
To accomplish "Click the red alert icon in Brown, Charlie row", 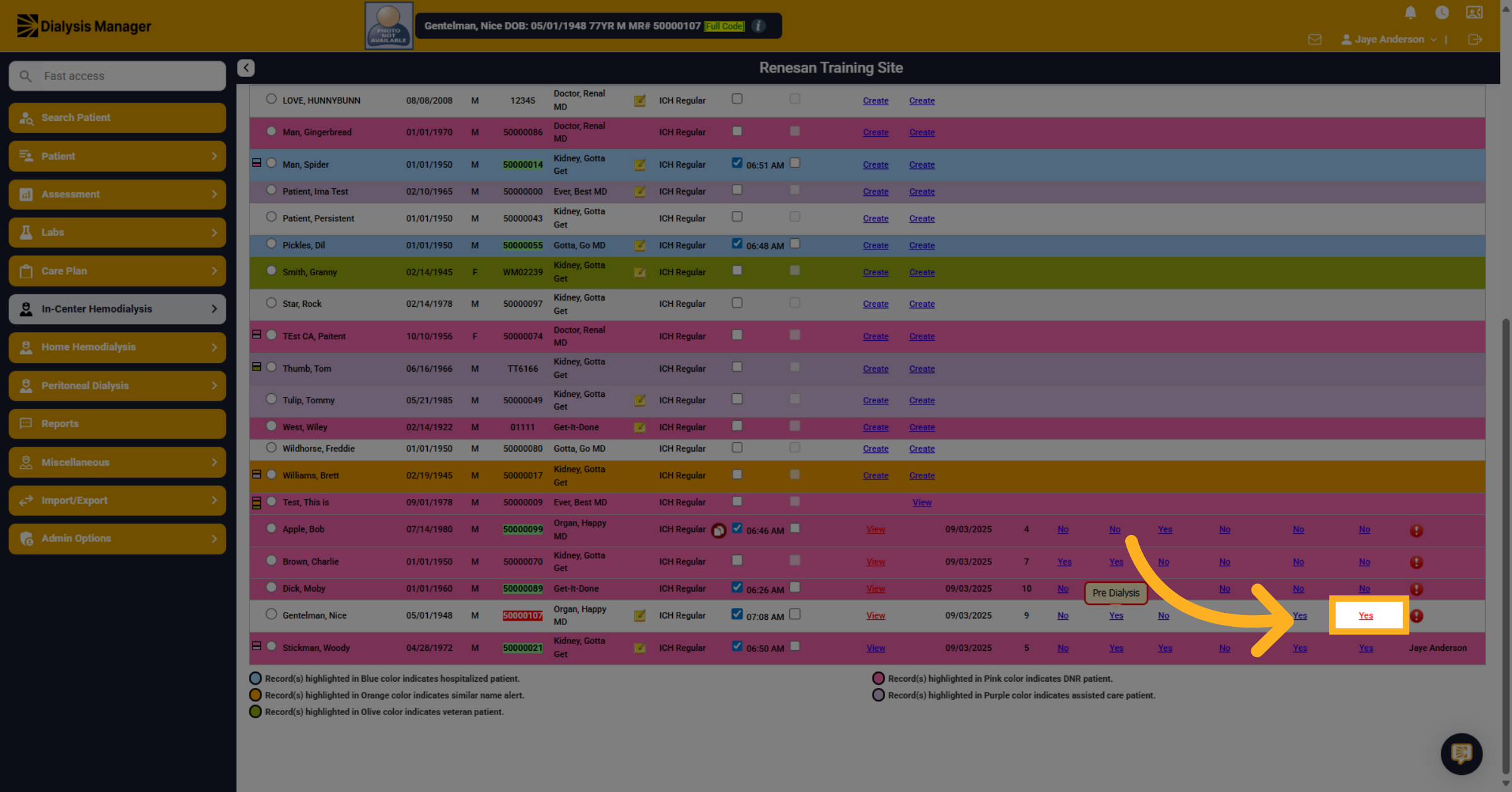I will 1416,562.
